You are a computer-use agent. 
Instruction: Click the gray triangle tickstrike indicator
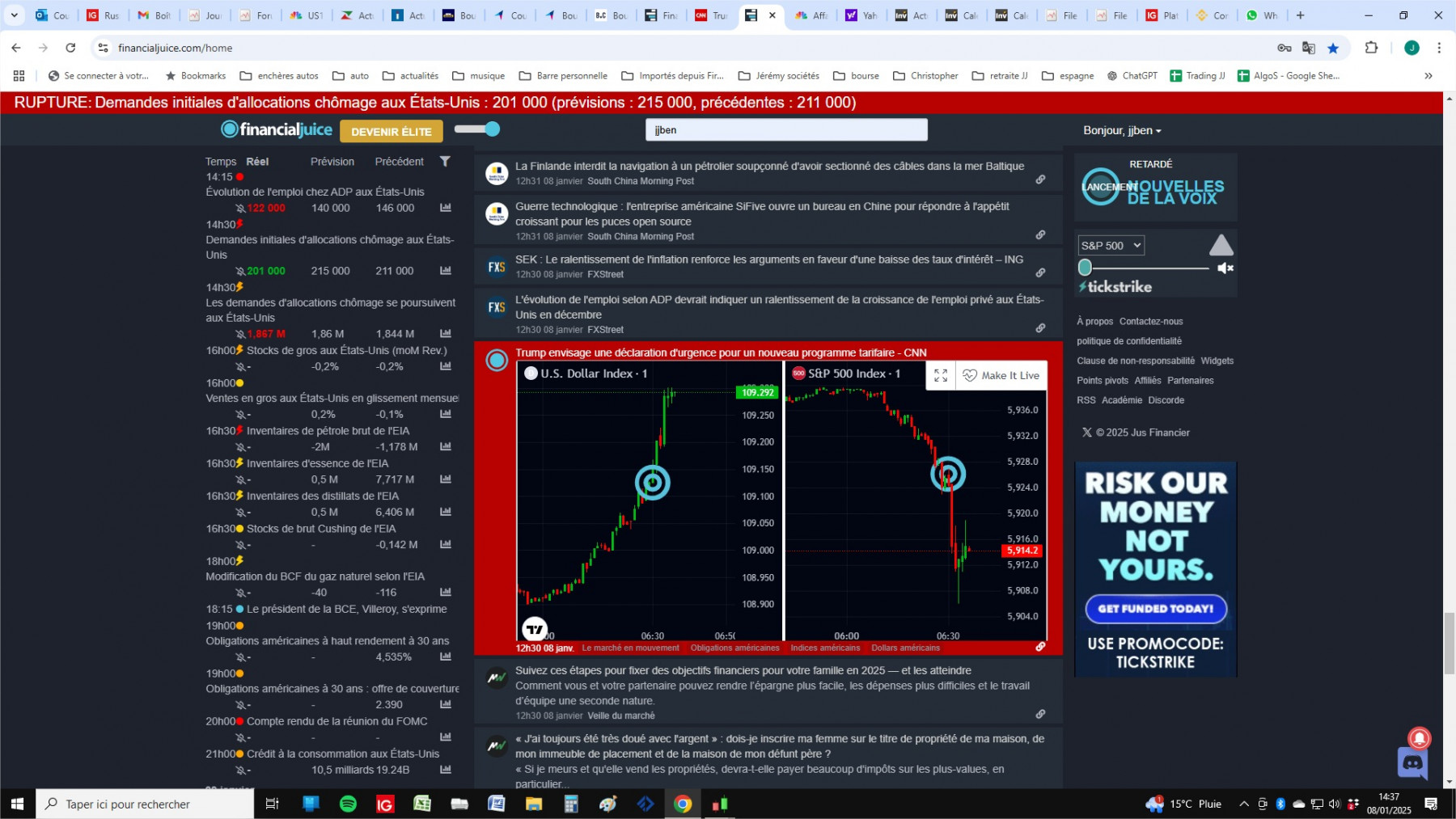(1221, 245)
